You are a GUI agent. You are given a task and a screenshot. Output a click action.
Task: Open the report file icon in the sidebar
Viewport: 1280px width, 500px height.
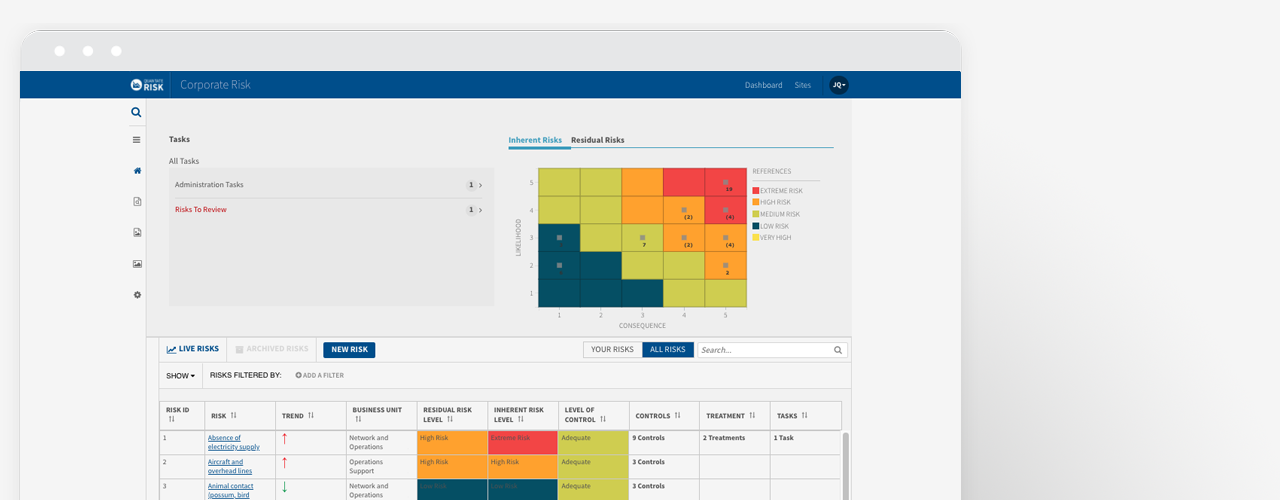[x=137, y=232]
